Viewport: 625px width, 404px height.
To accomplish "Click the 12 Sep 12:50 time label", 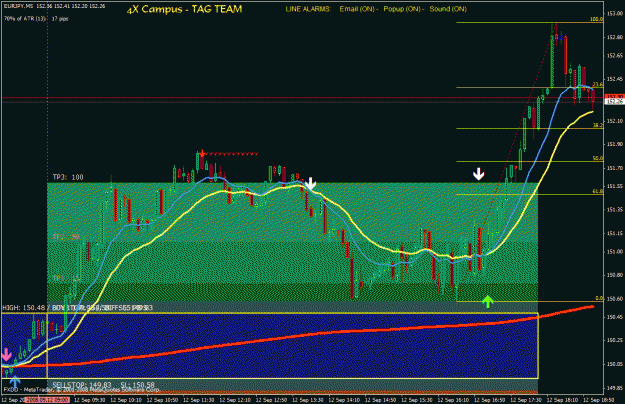I will (271, 400).
